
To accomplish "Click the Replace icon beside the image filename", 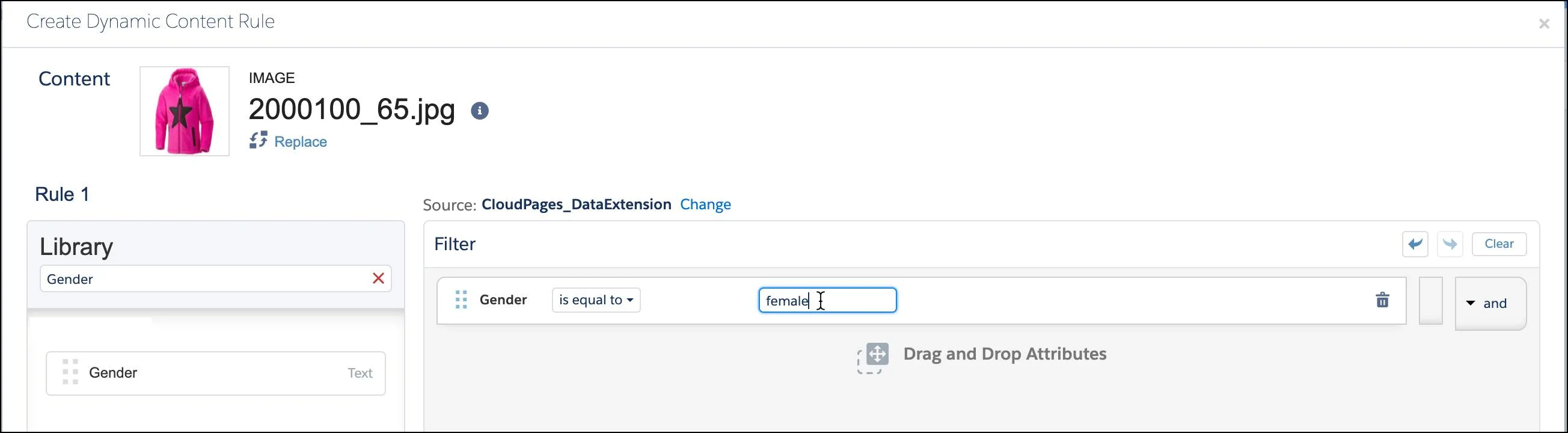I will pos(259,141).
